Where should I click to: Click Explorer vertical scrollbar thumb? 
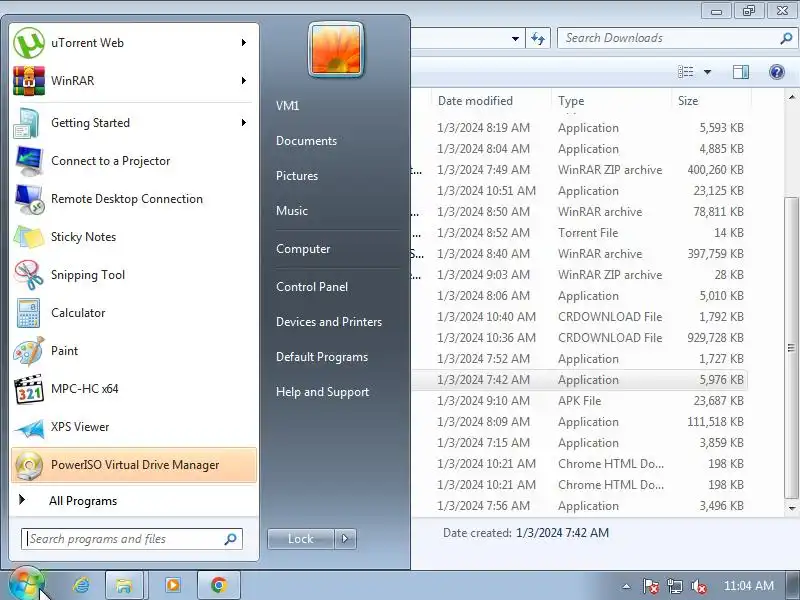pyautogui.click(x=791, y=348)
